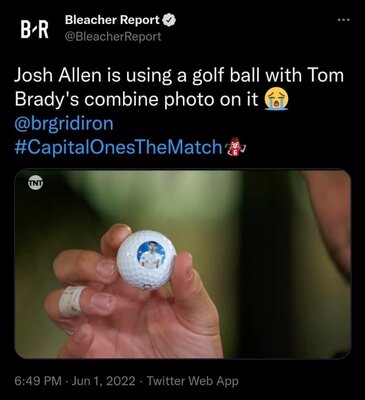Click the Jun 1, 2022 date
365x400 pixels.
click(104, 381)
